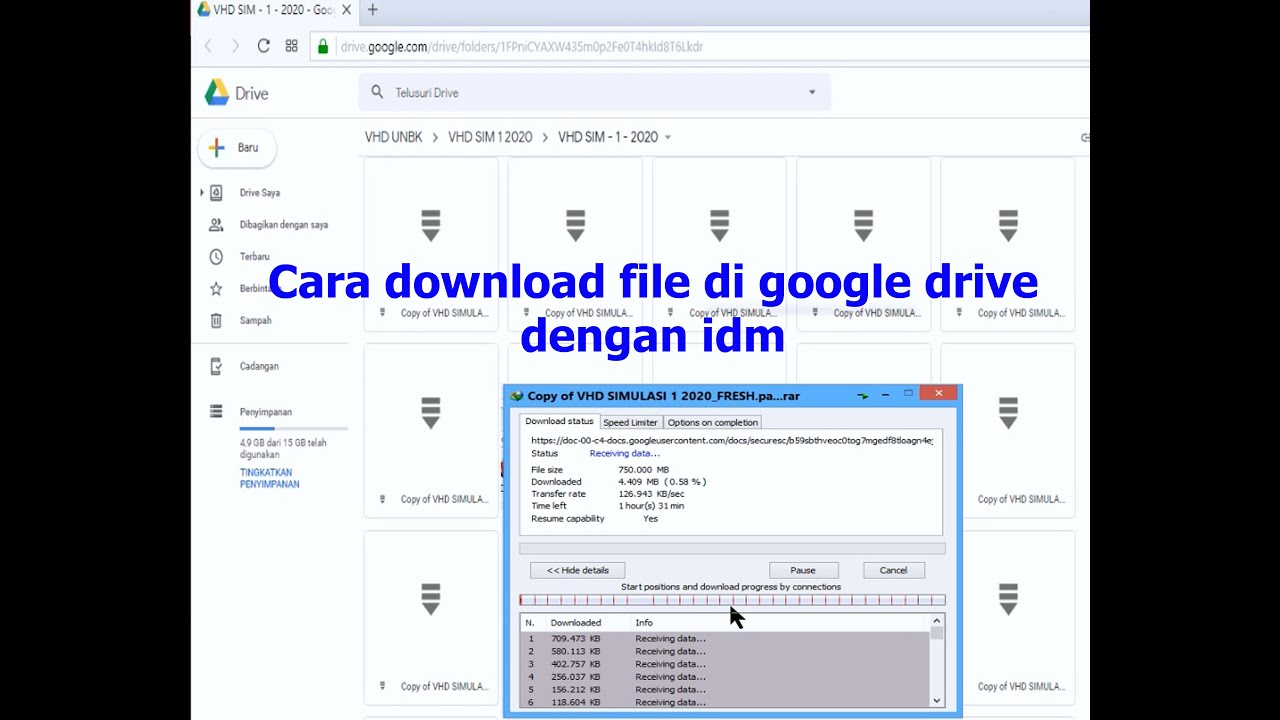1280x720 pixels.
Task: Click the Hide details button
Action: click(x=577, y=570)
